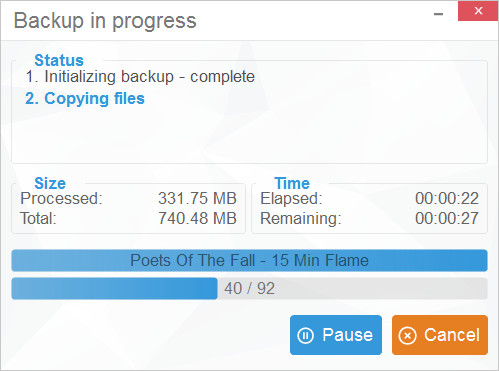The image size is (499, 371).
Task: Click the Total 740.48 MB value
Action: click(197, 218)
